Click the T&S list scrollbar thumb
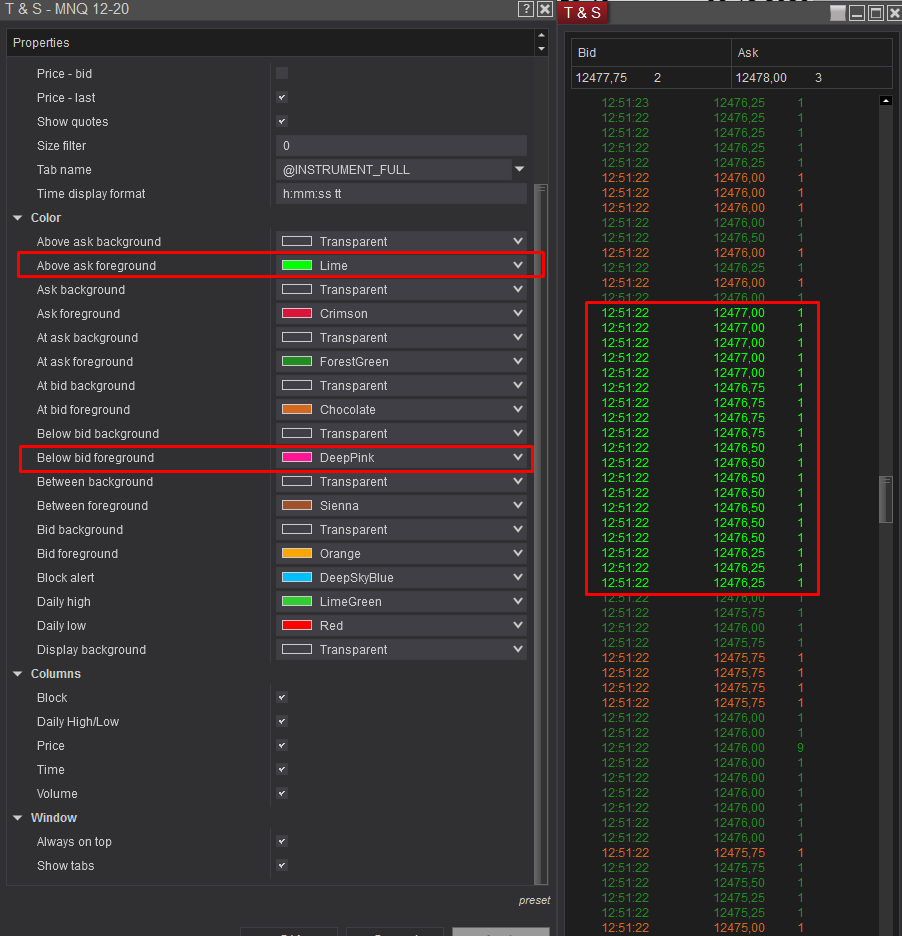Viewport: 902px width, 936px height. pos(886,500)
